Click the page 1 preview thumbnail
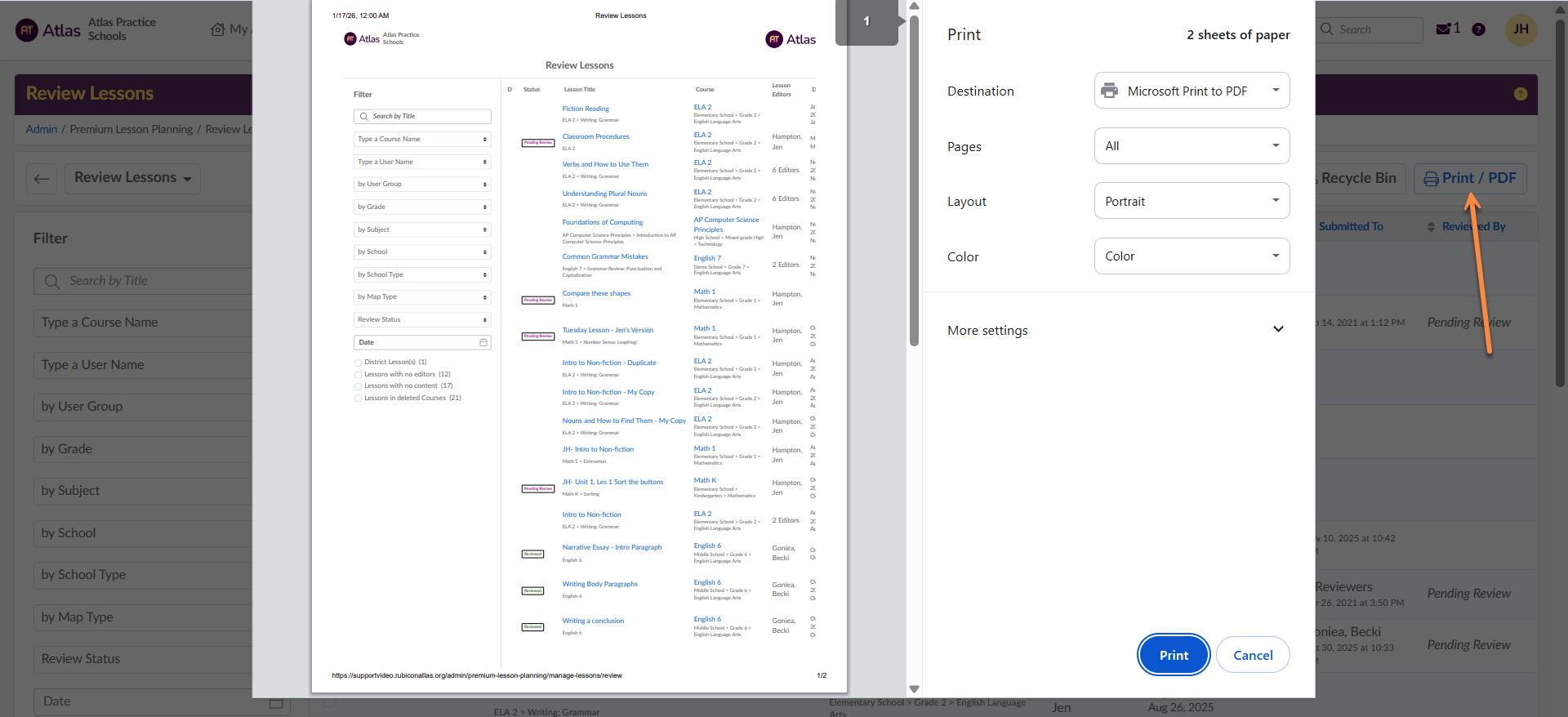1568x717 pixels. pyautogui.click(x=866, y=22)
